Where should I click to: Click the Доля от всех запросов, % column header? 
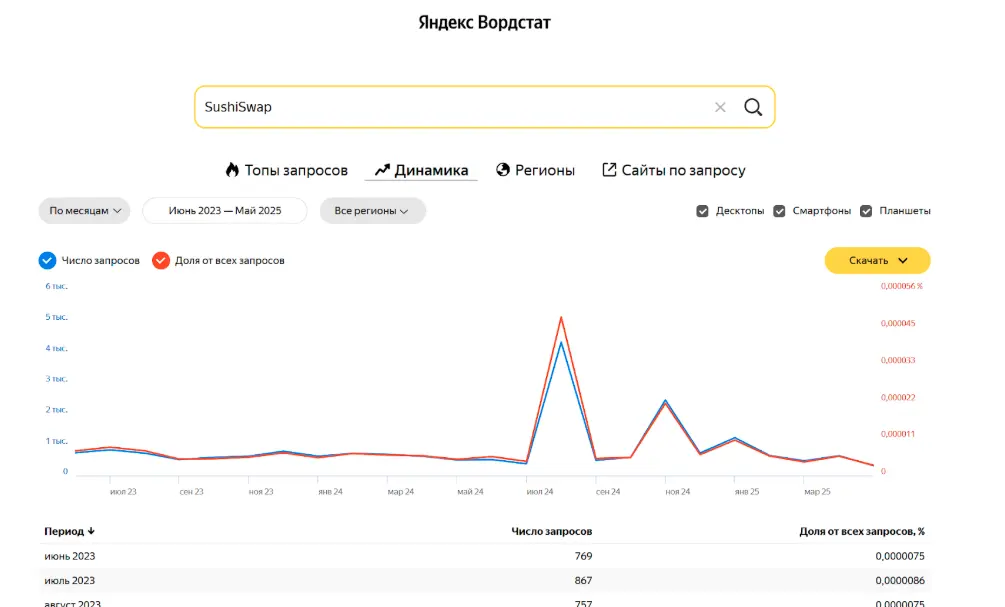pos(861,531)
